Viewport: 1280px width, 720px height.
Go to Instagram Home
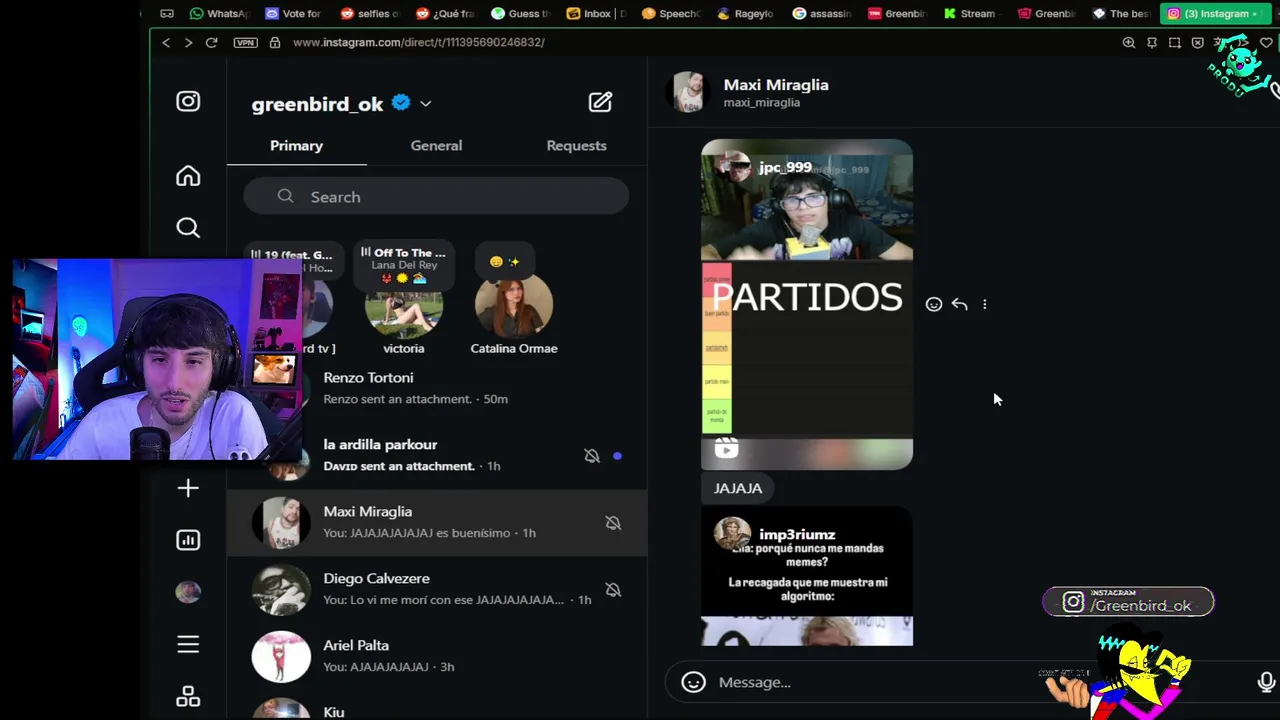pyautogui.click(x=188, y=176)
